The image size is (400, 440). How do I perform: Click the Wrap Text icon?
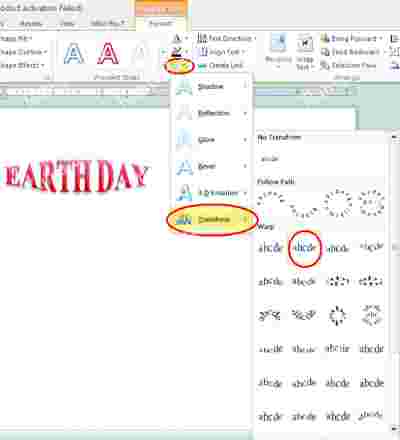click(x=305, y=52)
